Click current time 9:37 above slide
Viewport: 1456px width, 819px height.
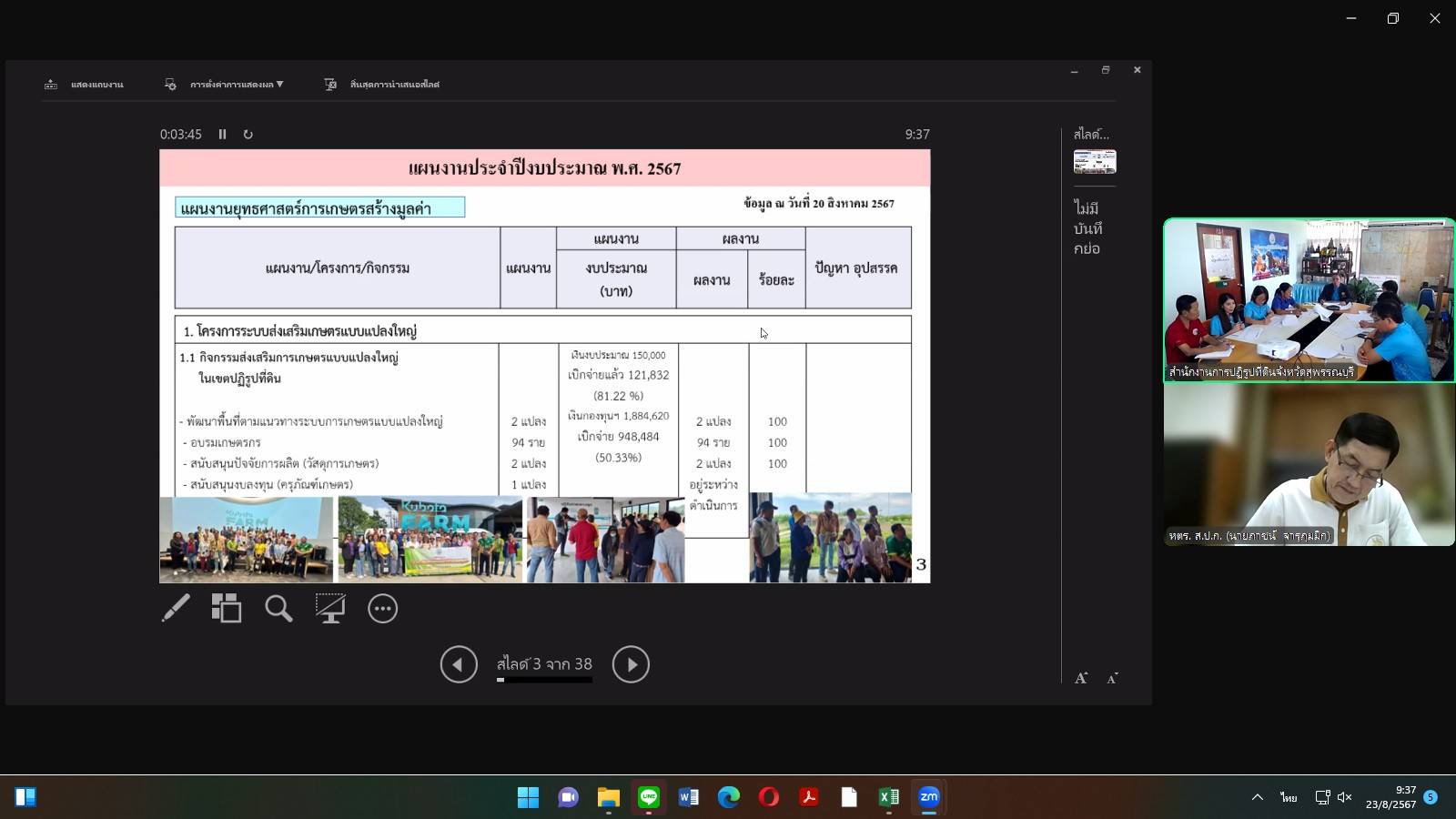pyautogui.click(x=917, y=134)
